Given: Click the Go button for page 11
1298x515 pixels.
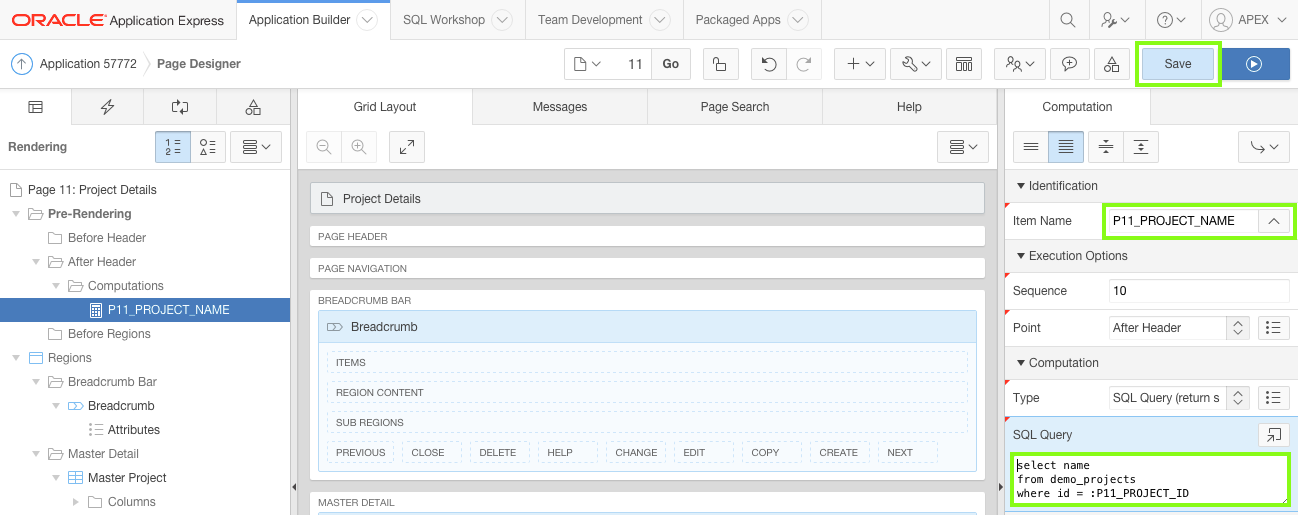Looking at the screenshot, I should coord(670,64).
